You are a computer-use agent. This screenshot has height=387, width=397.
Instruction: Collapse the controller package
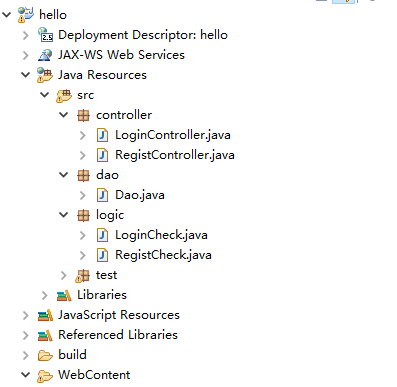coord(64,115)
